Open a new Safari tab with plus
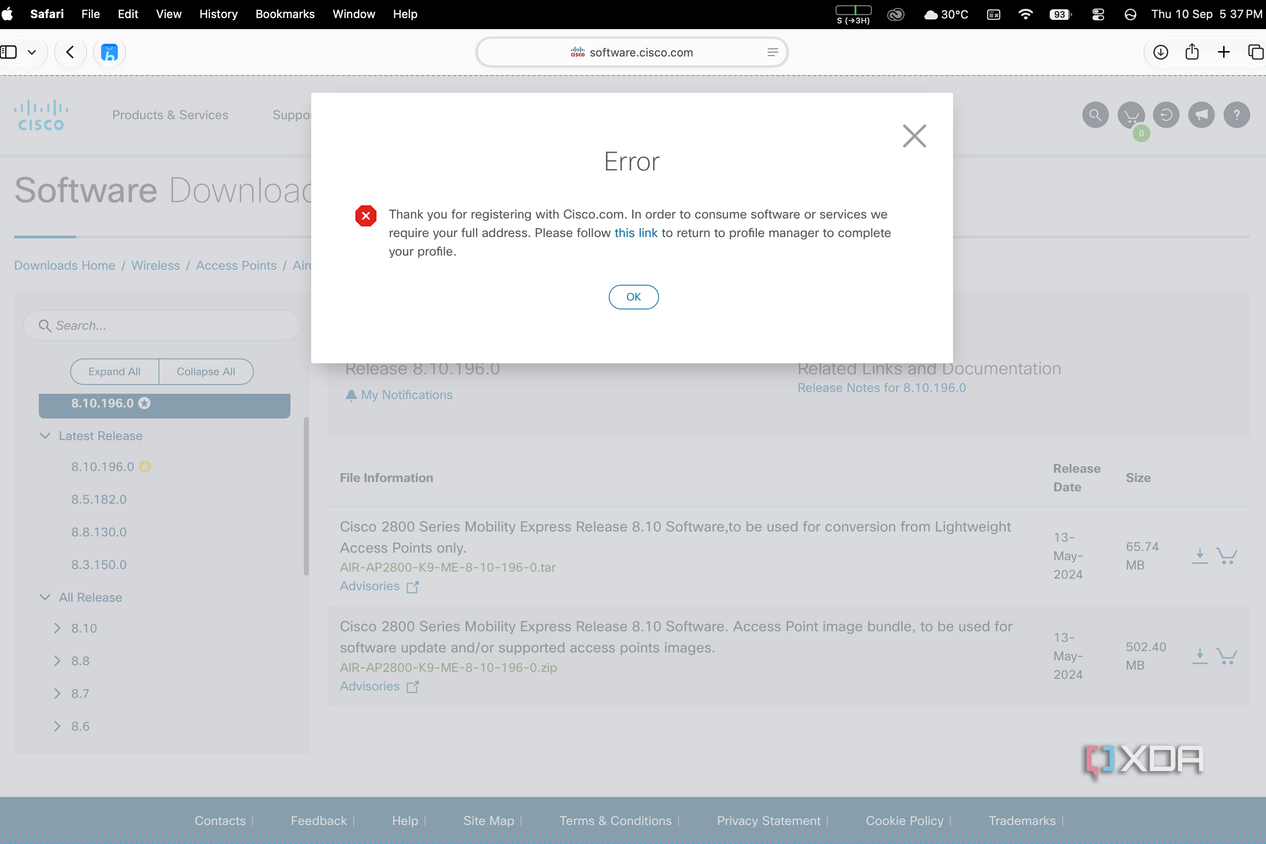Screen dimensions: 1266x844 click(1224, 52)
